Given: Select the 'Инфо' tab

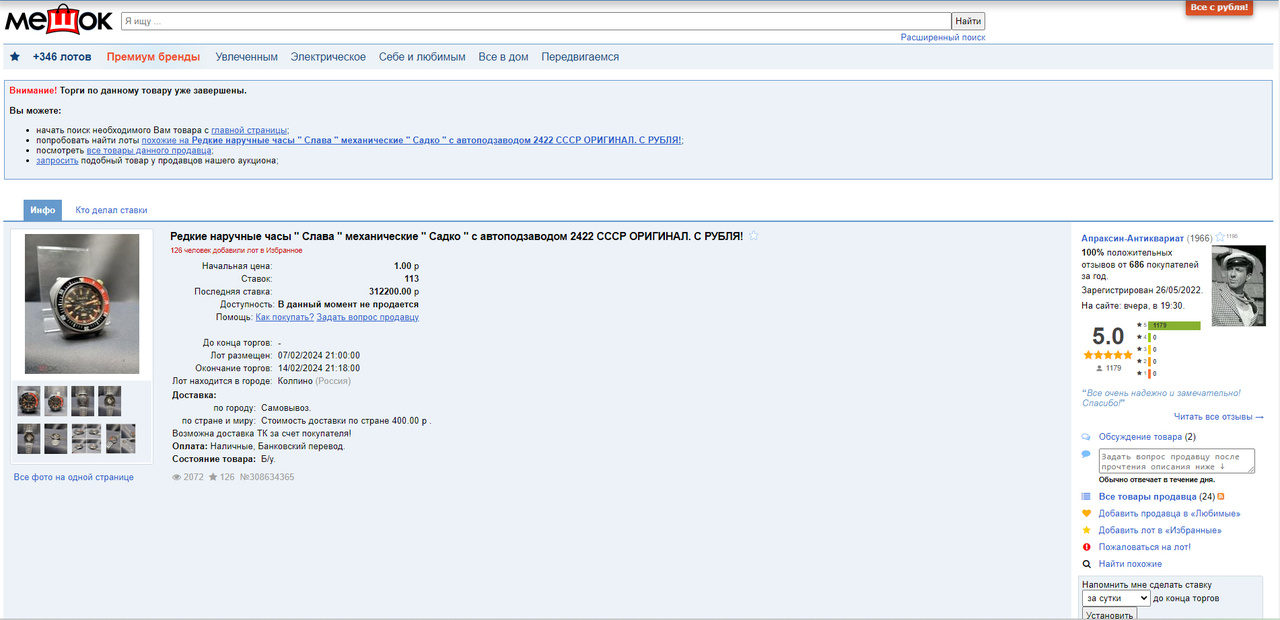Looking at the screenshot, I should pyautogui.click(x=43, y=210).
